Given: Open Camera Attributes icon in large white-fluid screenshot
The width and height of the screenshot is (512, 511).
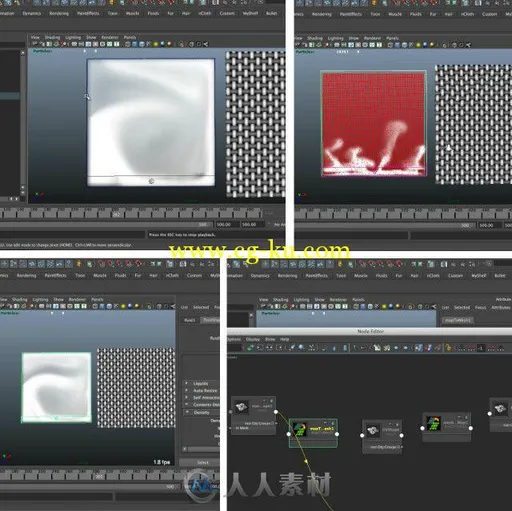Looking at the screenshot, I should pyautogui.click(x=42, y=44).
